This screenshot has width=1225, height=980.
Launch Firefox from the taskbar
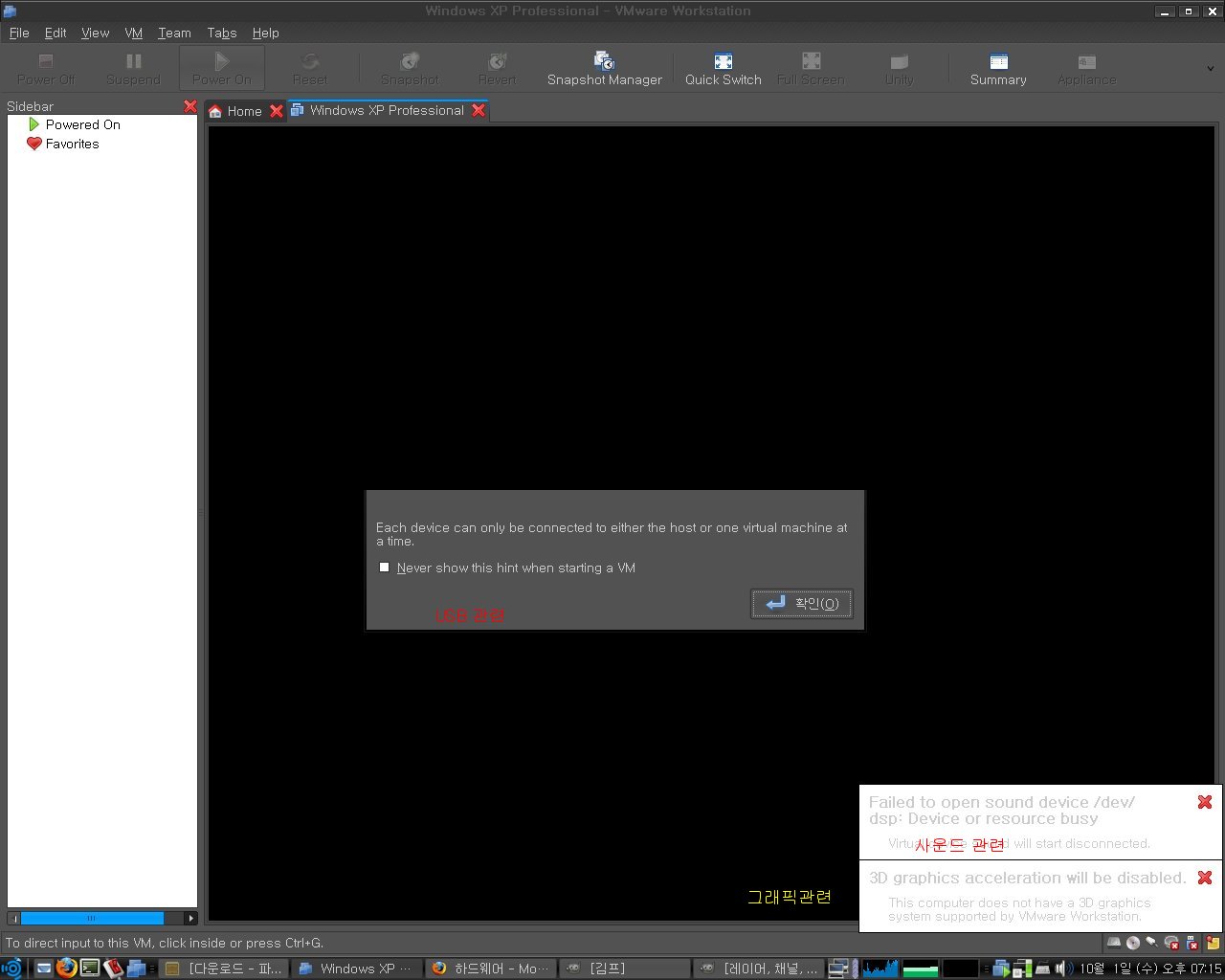[66, 968]
